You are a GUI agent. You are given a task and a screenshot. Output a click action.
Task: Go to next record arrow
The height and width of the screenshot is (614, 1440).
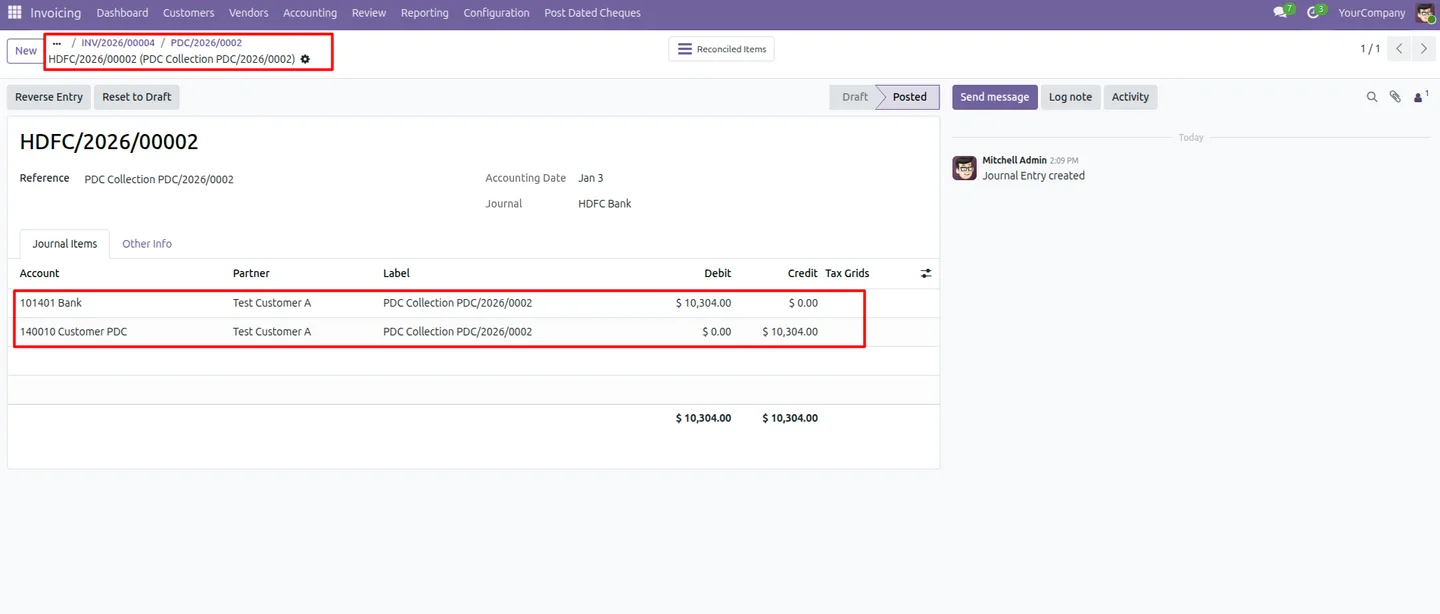(1424, 49)
